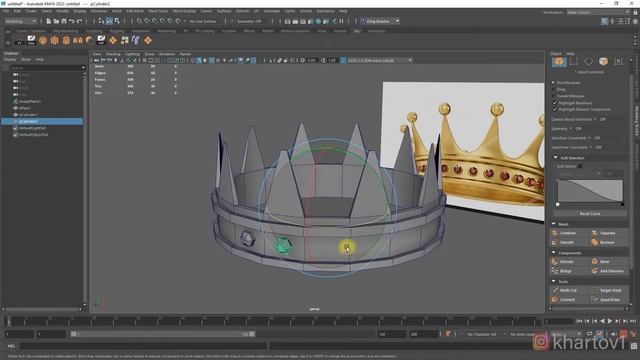
Task: Click the boxed X icon in Modeling Toolkit
Action: point(618,61)
